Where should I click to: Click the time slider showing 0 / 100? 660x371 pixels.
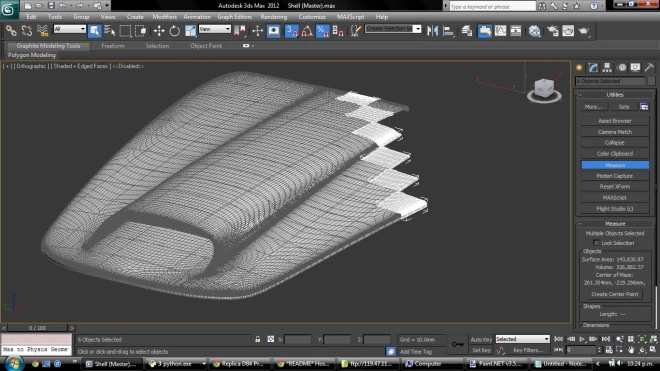coord(37,328)
